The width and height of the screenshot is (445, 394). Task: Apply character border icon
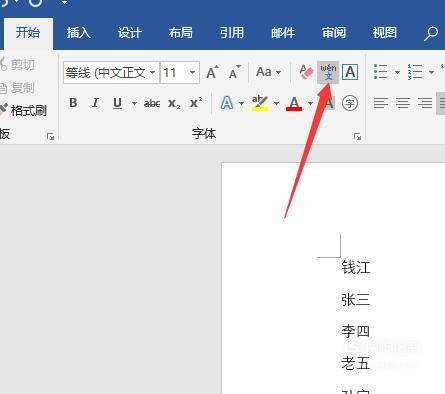point(350,72)
